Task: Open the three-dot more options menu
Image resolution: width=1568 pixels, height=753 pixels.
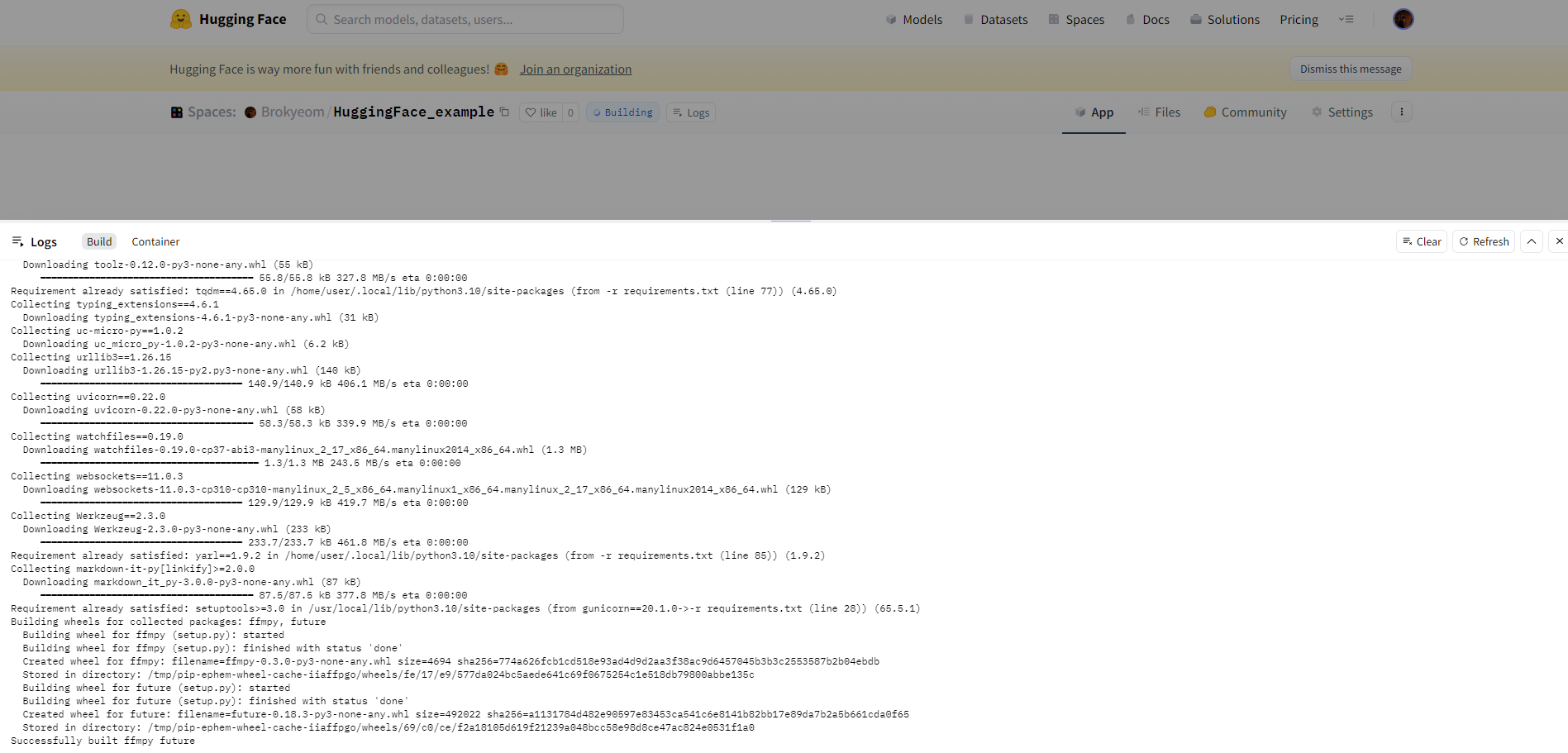Action: point(1402,112)
